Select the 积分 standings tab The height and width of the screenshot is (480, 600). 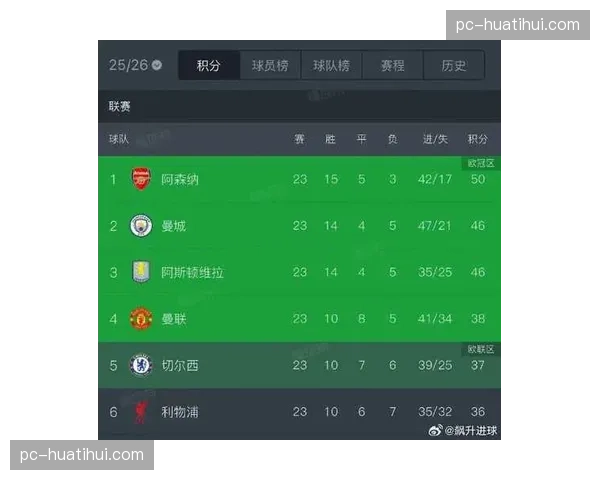click(x=209, y=66)
